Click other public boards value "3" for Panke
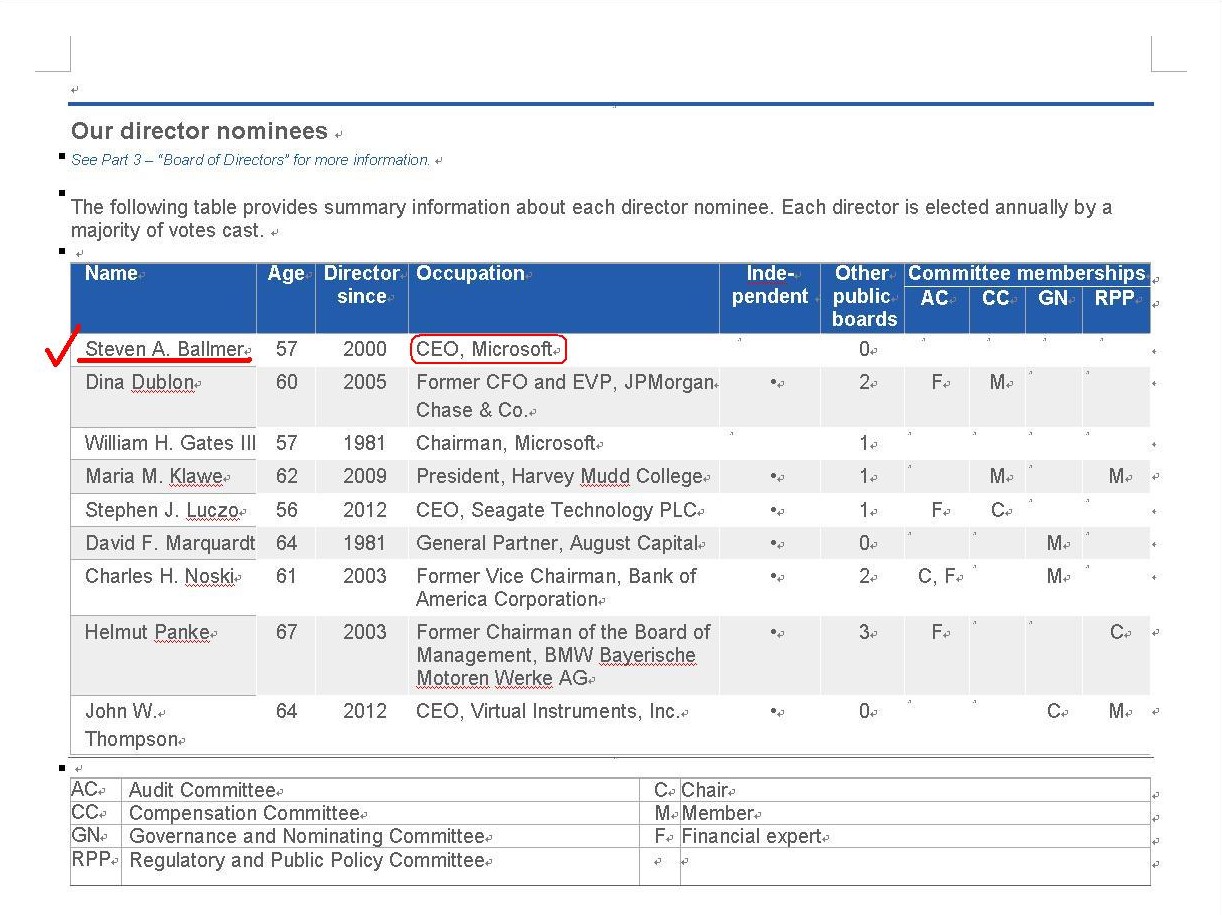Viewport: 1222px width, 915px height. coord(864,632)
